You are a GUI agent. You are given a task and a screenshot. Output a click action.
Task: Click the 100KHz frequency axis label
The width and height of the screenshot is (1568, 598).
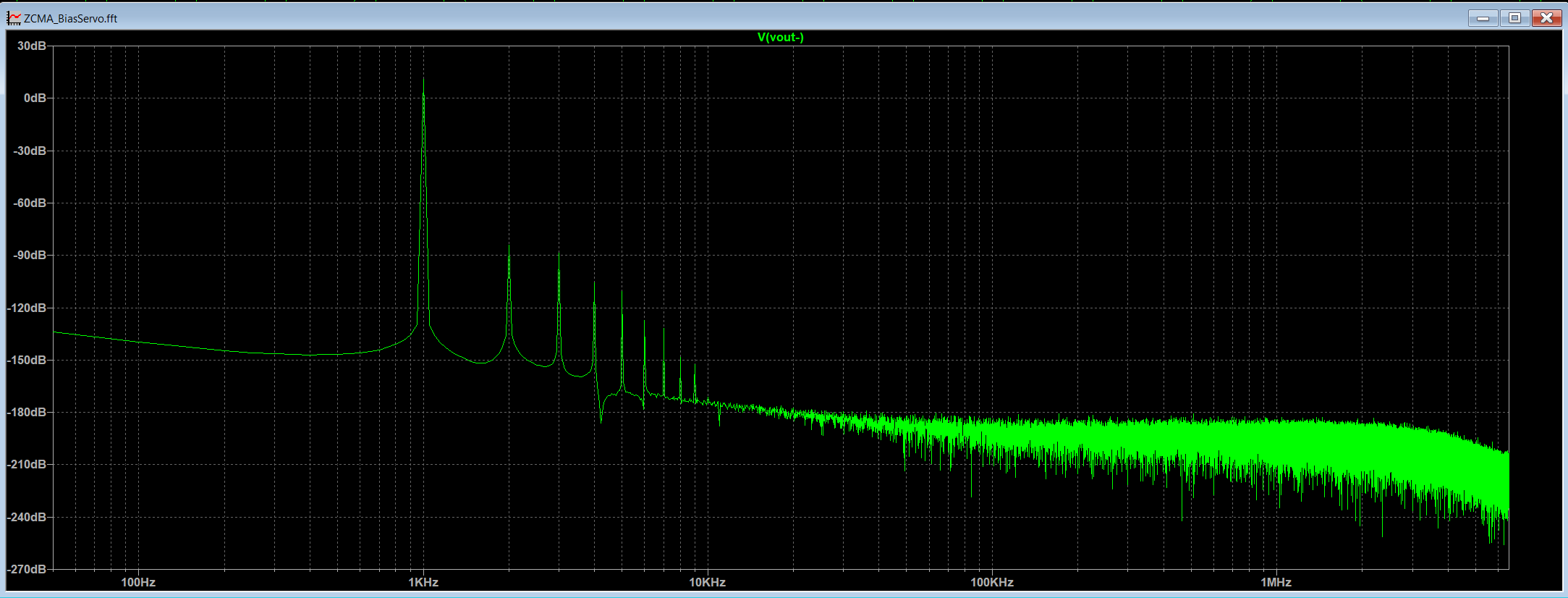991,582
